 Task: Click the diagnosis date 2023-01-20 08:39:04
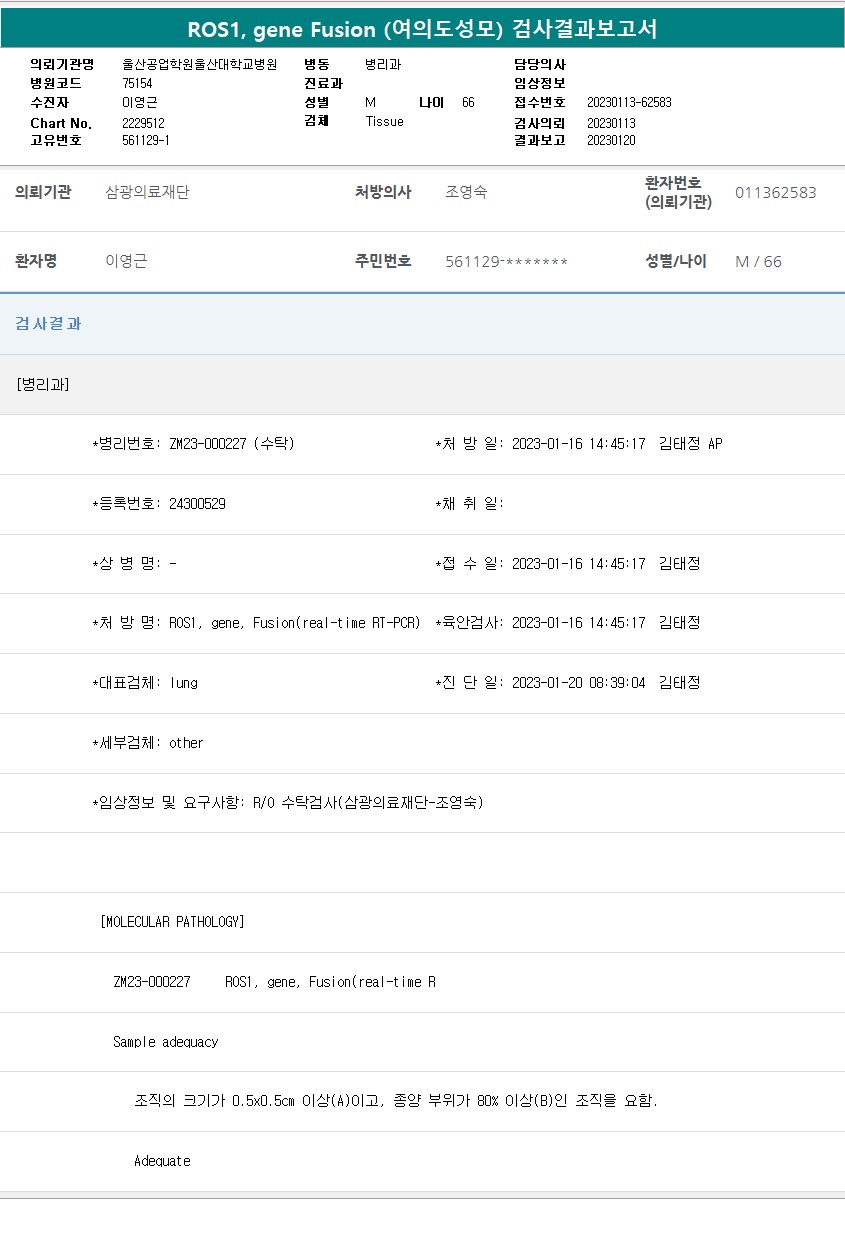578,683
